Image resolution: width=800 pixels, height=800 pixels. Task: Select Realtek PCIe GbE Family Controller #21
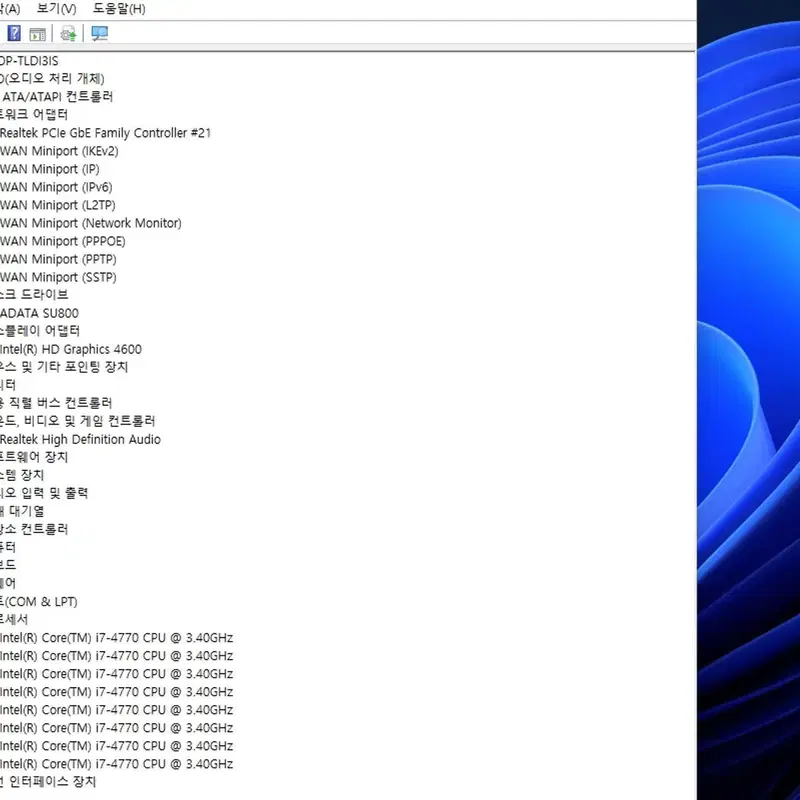105,133
